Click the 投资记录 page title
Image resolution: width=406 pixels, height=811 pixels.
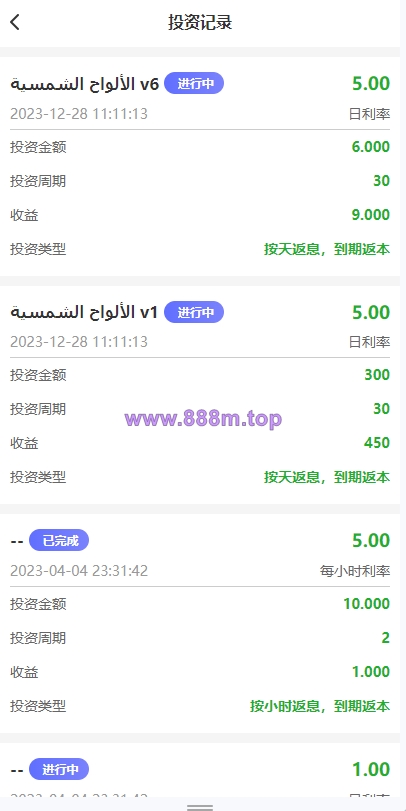coord(200,22)
